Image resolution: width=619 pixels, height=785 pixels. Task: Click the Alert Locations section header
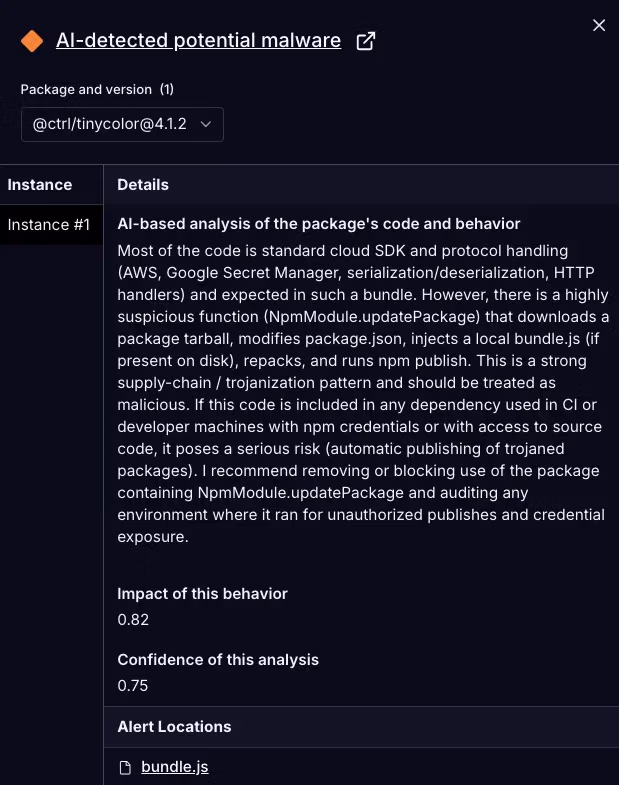(x=174, y=727)
